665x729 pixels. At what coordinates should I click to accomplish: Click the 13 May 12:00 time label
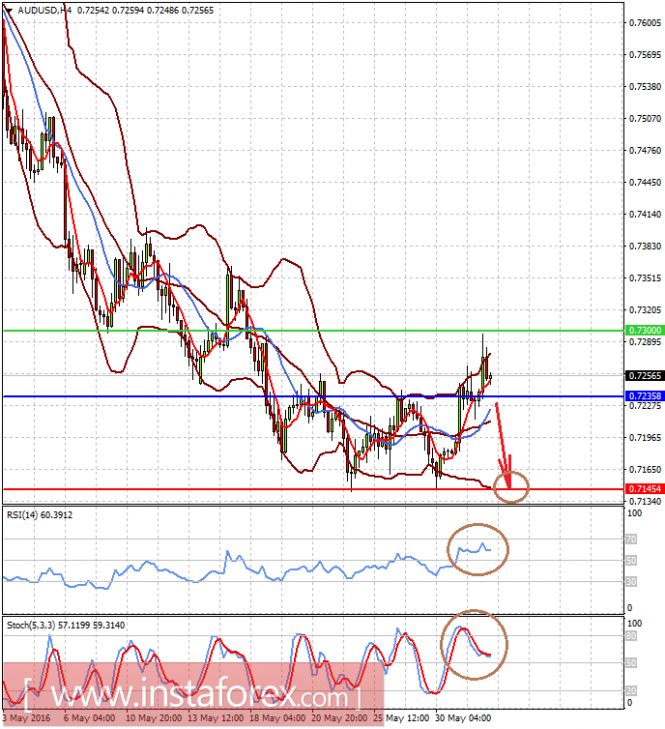(215, 718)
